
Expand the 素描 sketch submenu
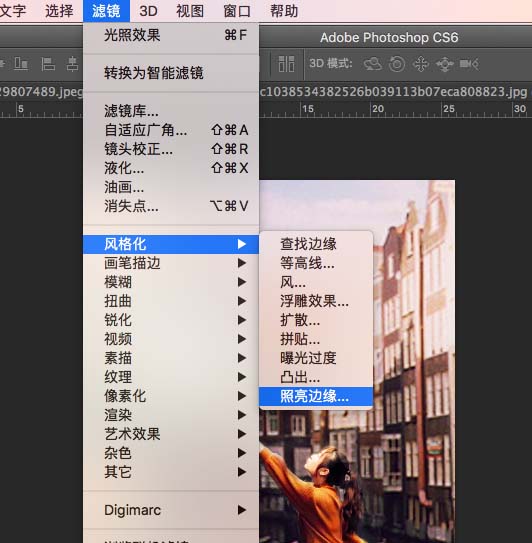tap(171, 358)
